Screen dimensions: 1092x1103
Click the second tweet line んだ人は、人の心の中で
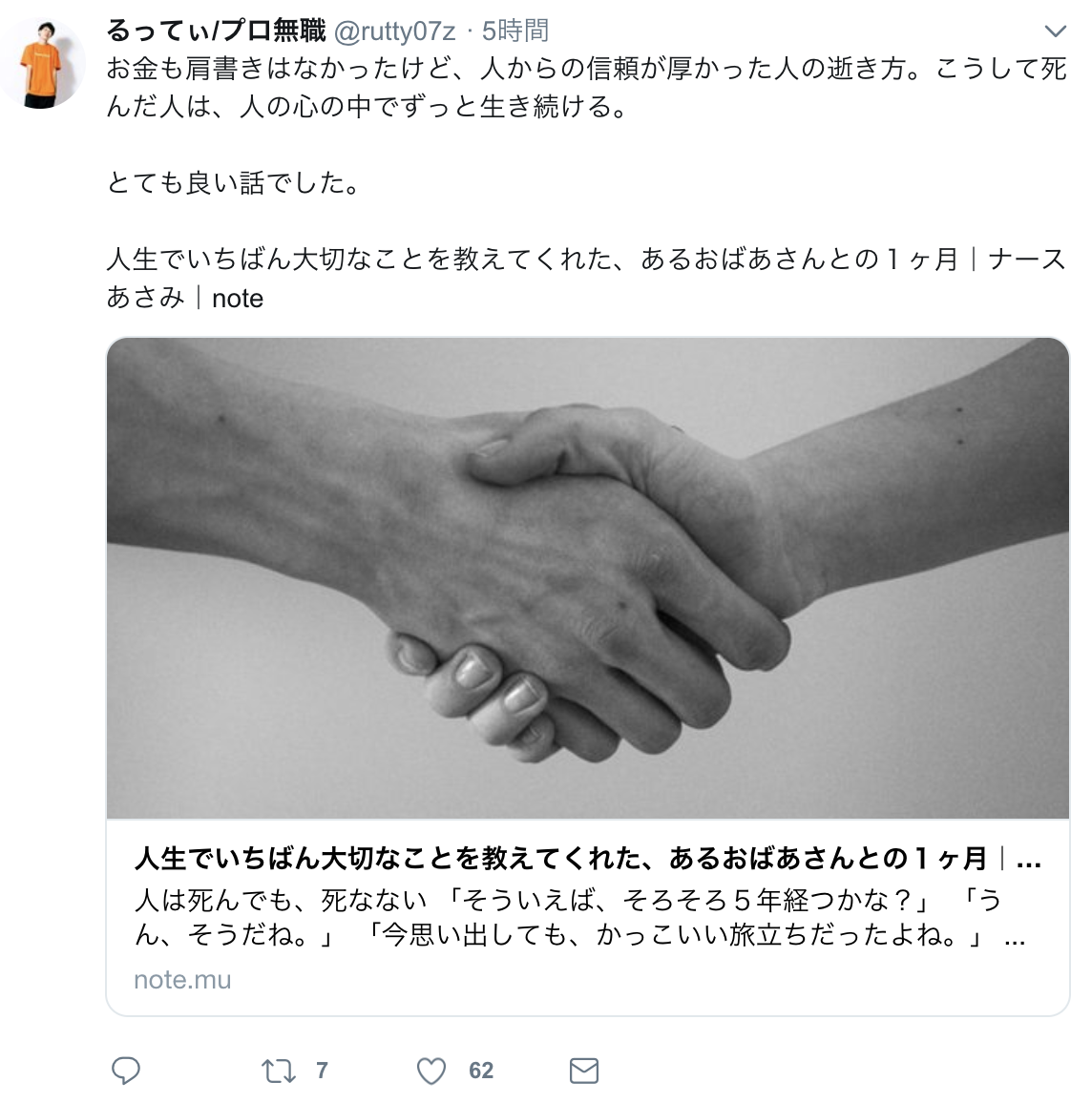[366, 107]
